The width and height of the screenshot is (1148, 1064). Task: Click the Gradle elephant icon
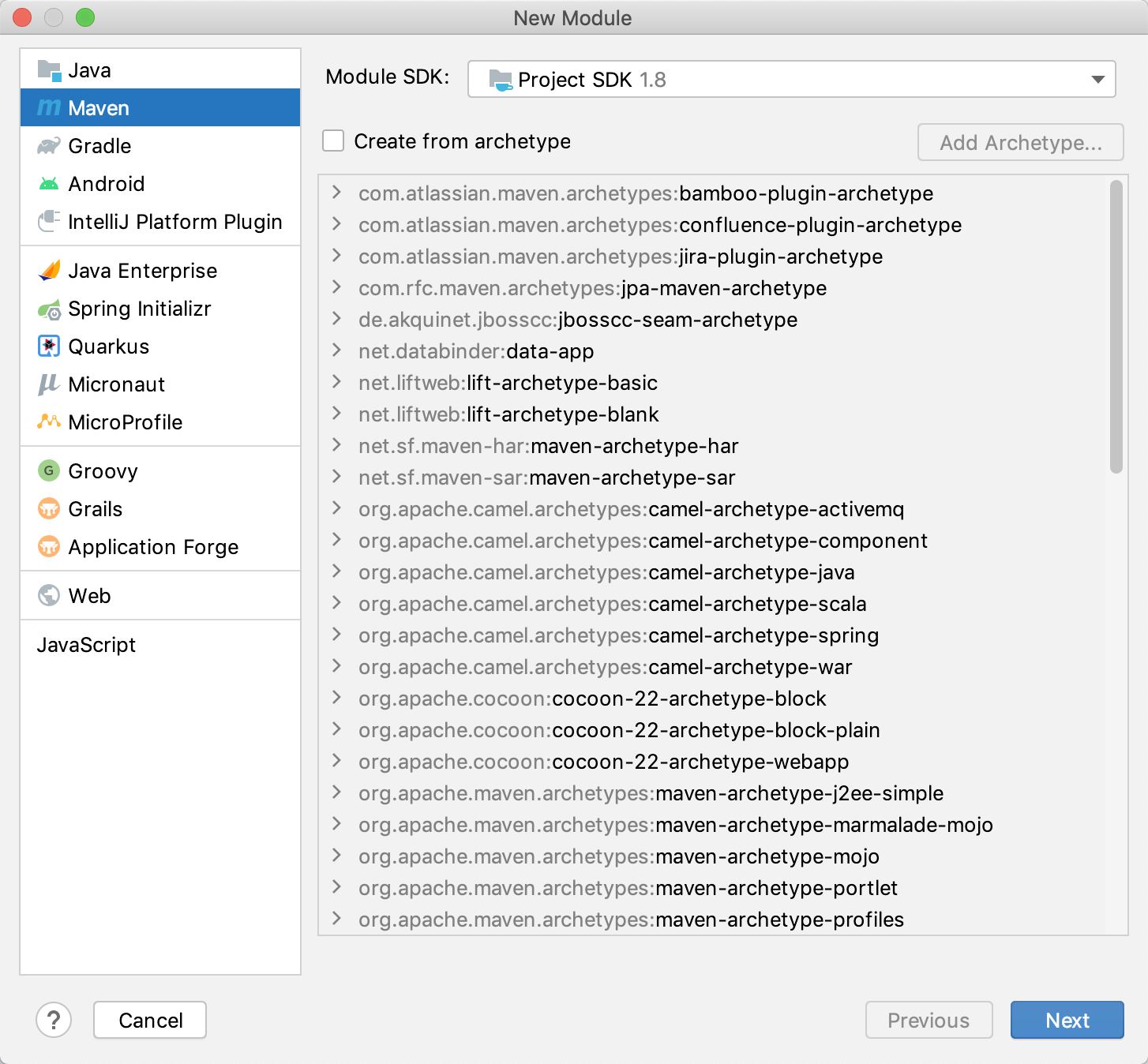(49, 146)
